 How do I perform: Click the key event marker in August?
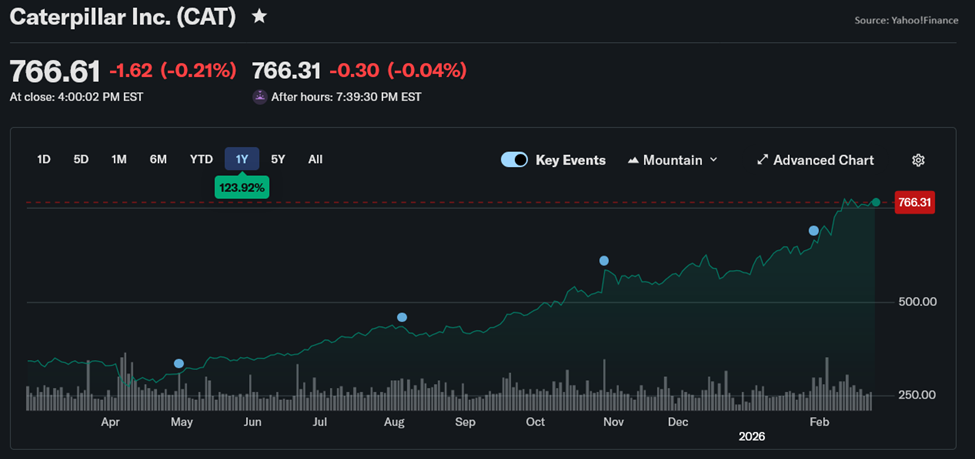coord(402,317)
